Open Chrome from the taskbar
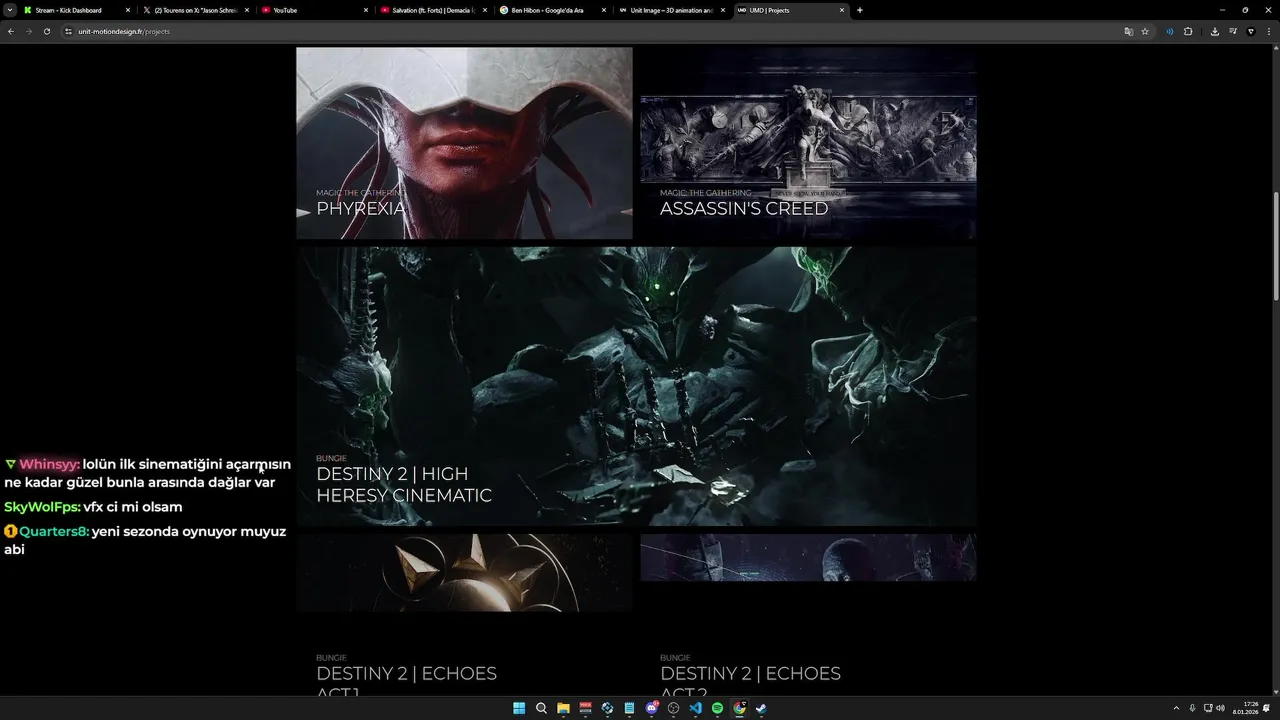Viewport: 1280px width, 720px height. pyautogui.click(x=739, y=708)
